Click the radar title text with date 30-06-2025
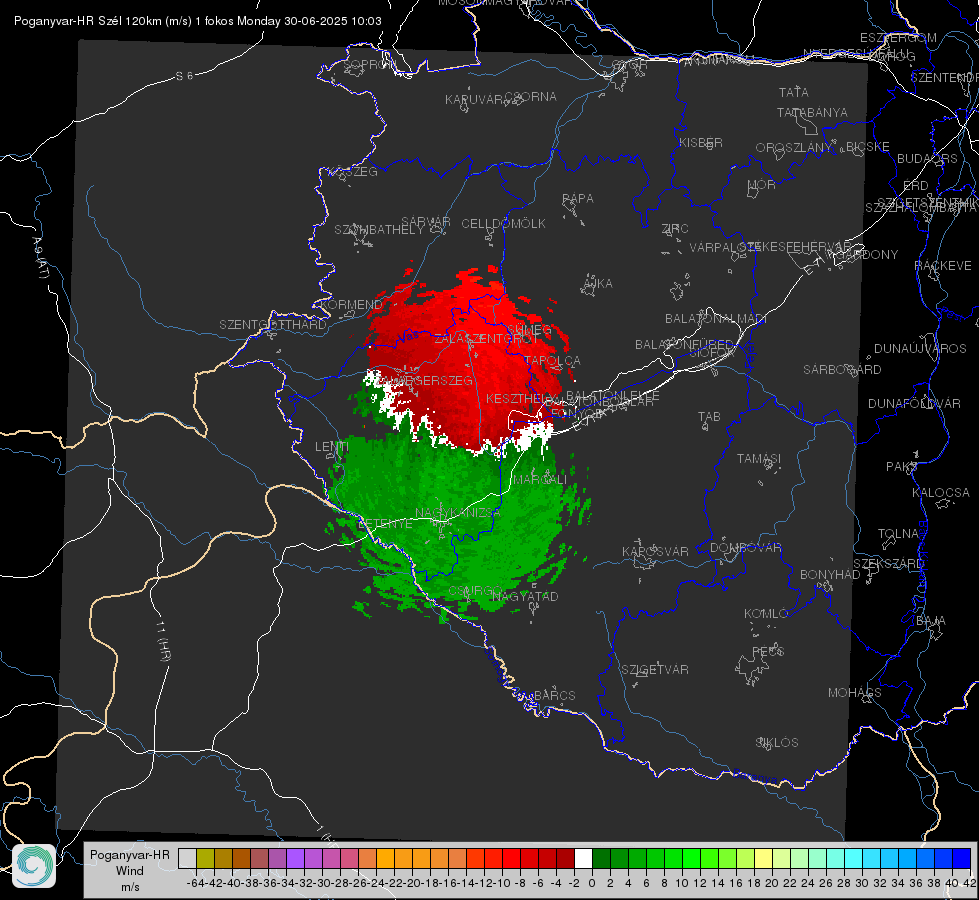 198,21
